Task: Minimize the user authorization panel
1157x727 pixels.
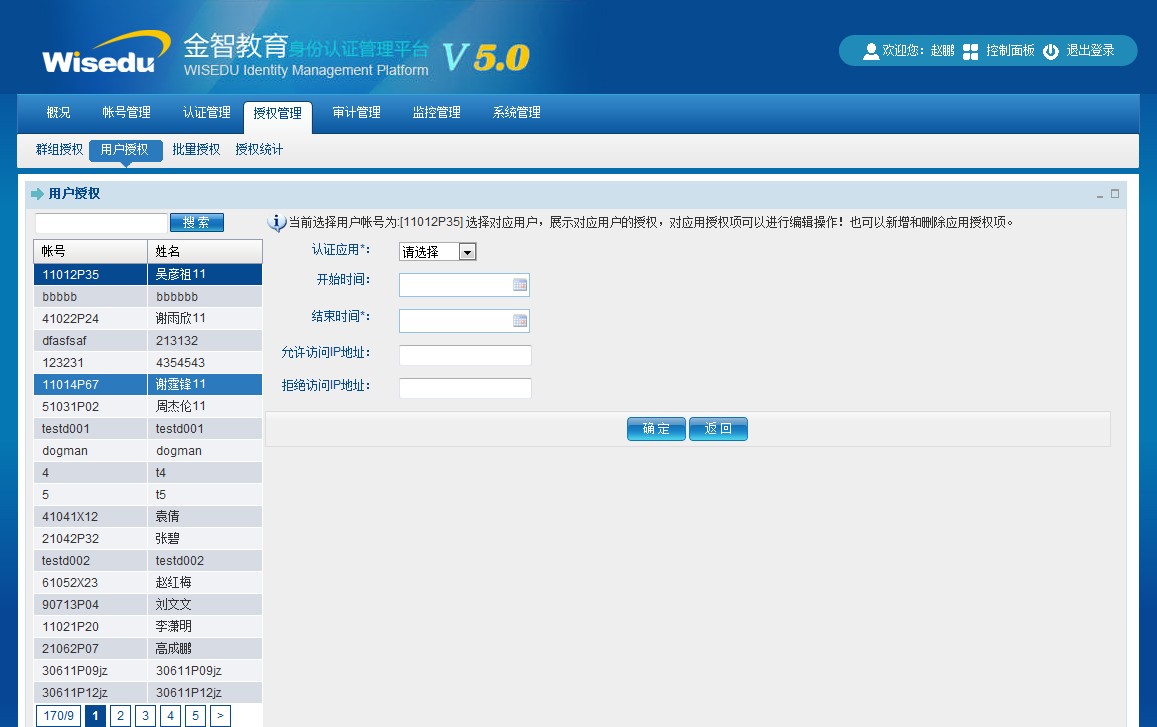Action: (x=1100, y=194)
